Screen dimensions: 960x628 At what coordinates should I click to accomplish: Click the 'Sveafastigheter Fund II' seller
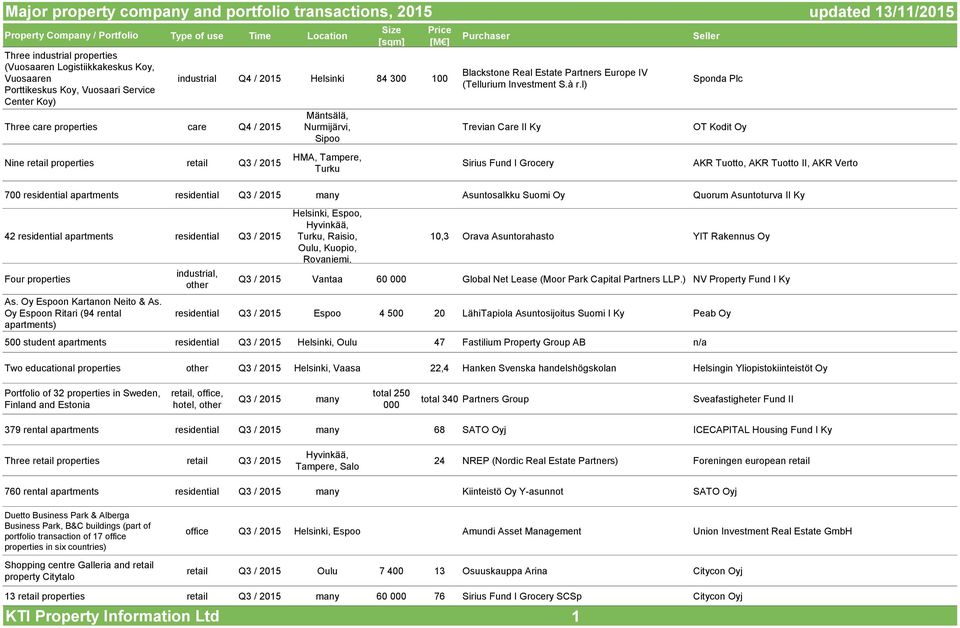pos(743,399)
